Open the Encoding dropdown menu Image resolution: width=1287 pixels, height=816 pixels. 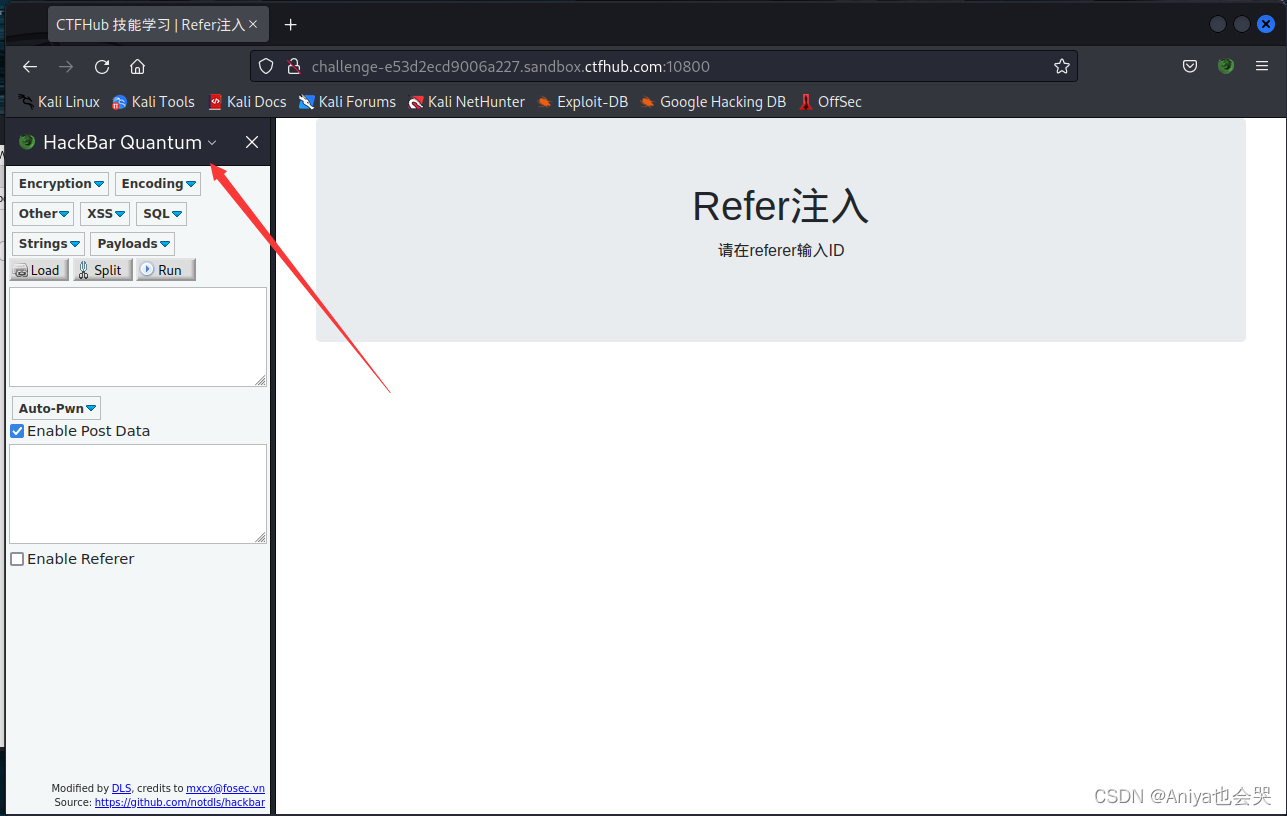coord(158,184)
